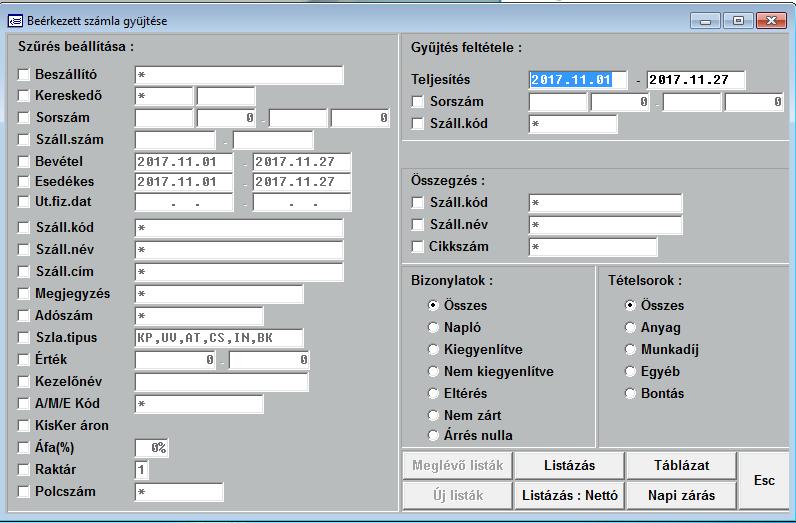Tick the Ut.fiz.dat checkbox
This screenshot has width=796, height=523.
click(x=24, y=202)
